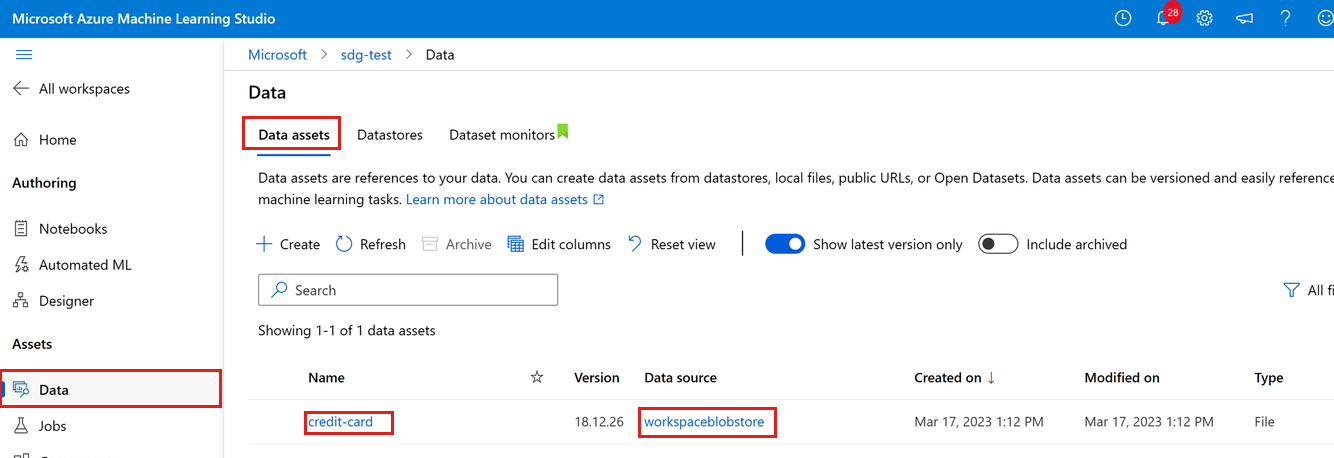Open the recent activity clock icon
The width and height of the screenshot is (1334, 458).
[1123, 19]
